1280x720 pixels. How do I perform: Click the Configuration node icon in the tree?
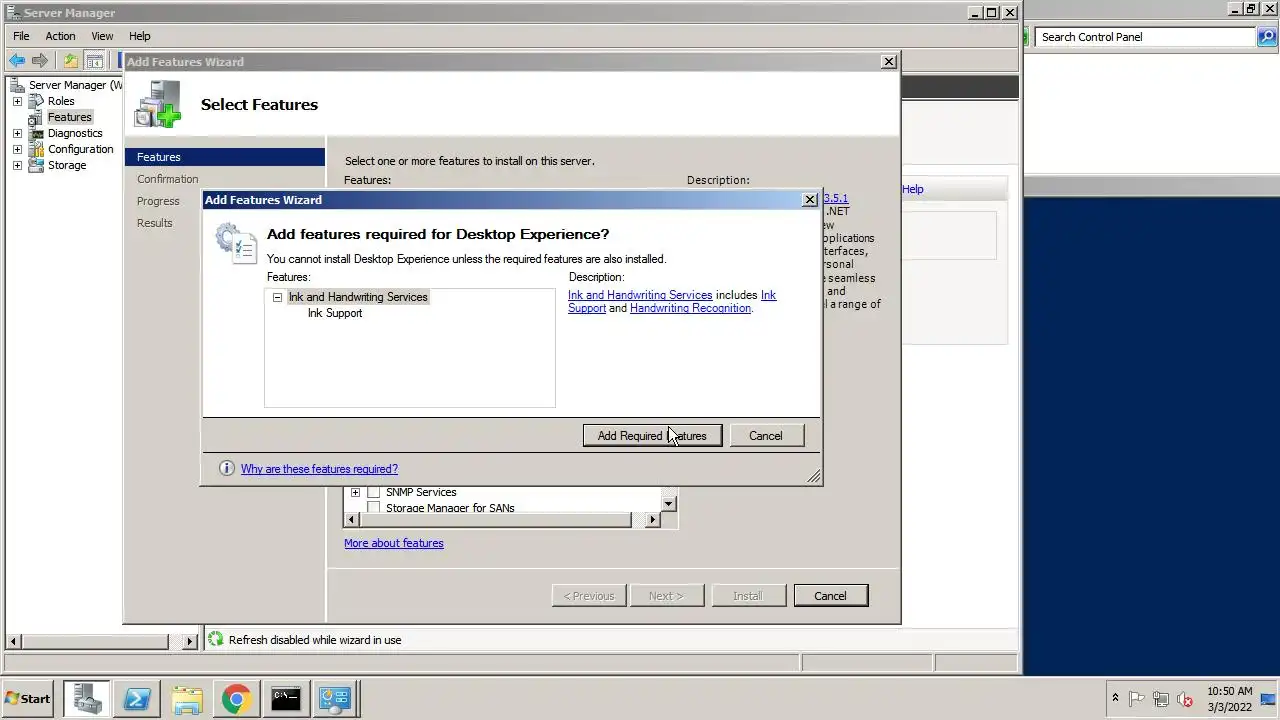tap(36, 149)
